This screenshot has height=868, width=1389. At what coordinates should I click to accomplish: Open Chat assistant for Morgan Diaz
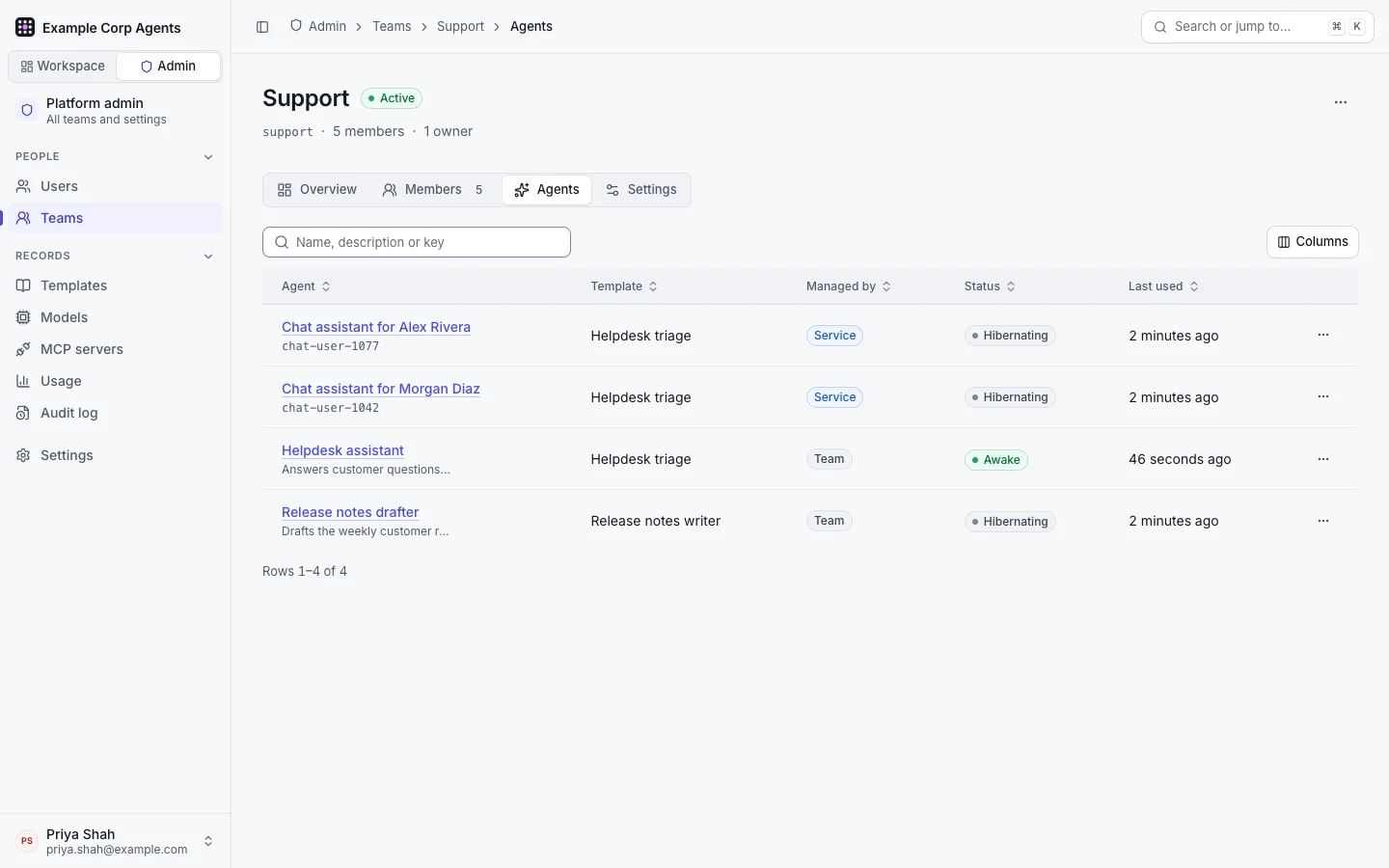coord(381,389)
